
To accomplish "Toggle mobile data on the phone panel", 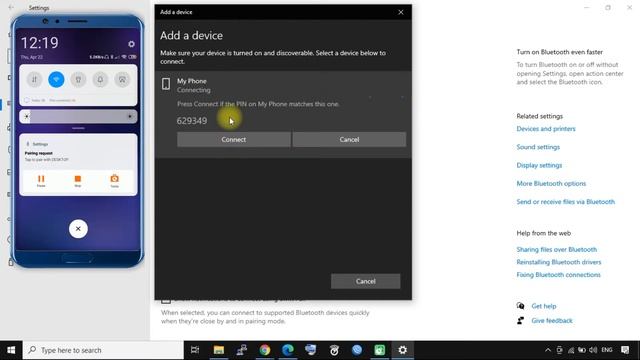I will (x=34, y=79).
